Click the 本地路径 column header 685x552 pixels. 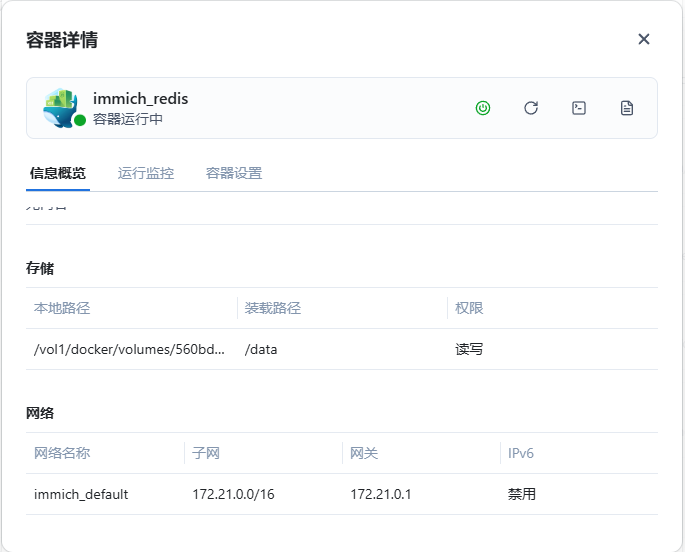tap(62, 308)
